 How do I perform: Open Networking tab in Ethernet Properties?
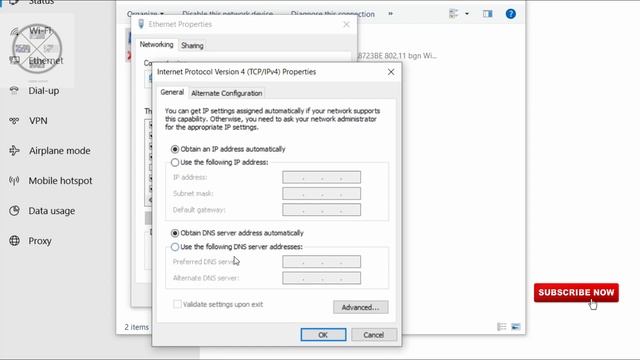tap(156, 44)
